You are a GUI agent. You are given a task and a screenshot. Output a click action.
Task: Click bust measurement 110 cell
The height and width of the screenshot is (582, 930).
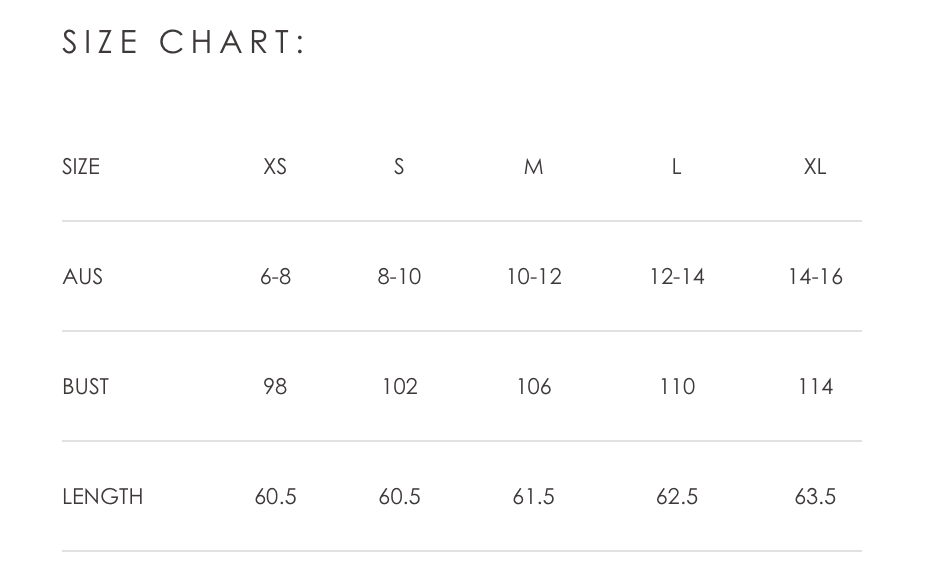677,386
